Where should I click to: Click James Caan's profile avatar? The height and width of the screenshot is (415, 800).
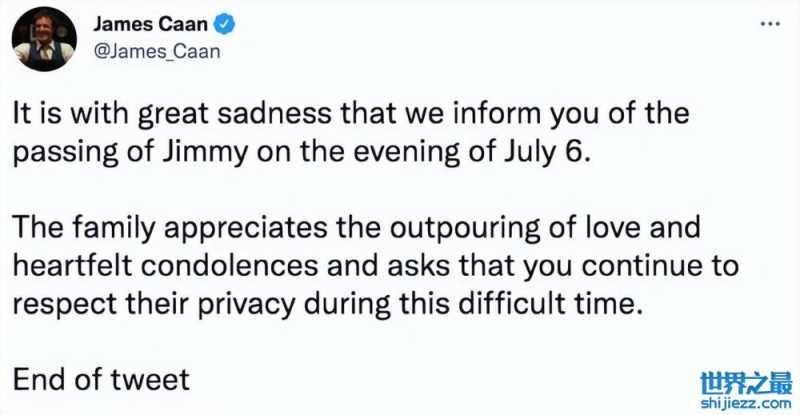point(43,40)
